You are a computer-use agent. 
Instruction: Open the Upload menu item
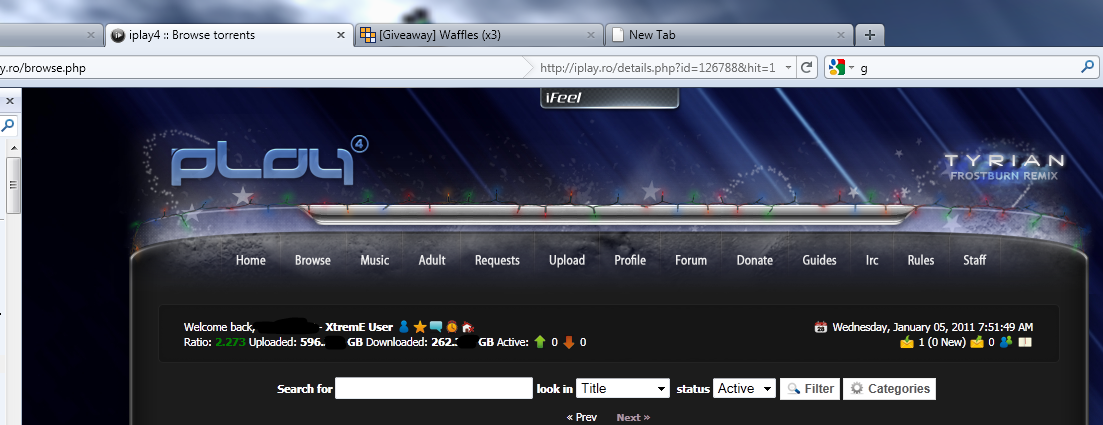(x=567, y=260)
